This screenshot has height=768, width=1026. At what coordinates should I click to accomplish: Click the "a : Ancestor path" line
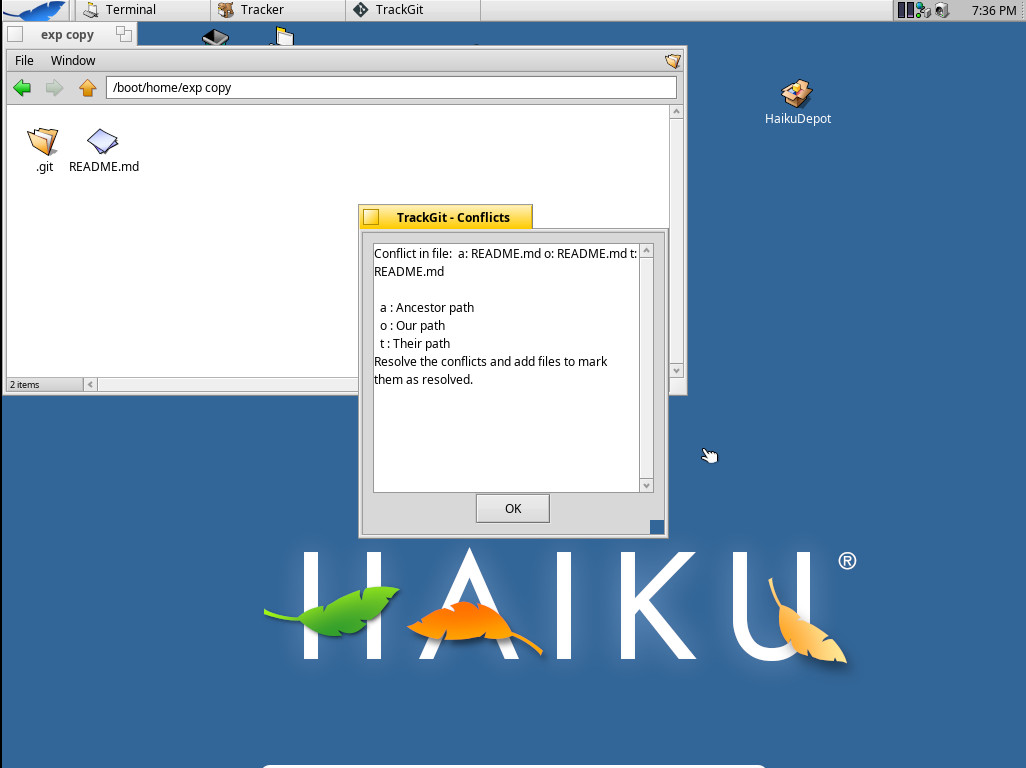click(x=427, y=307)
